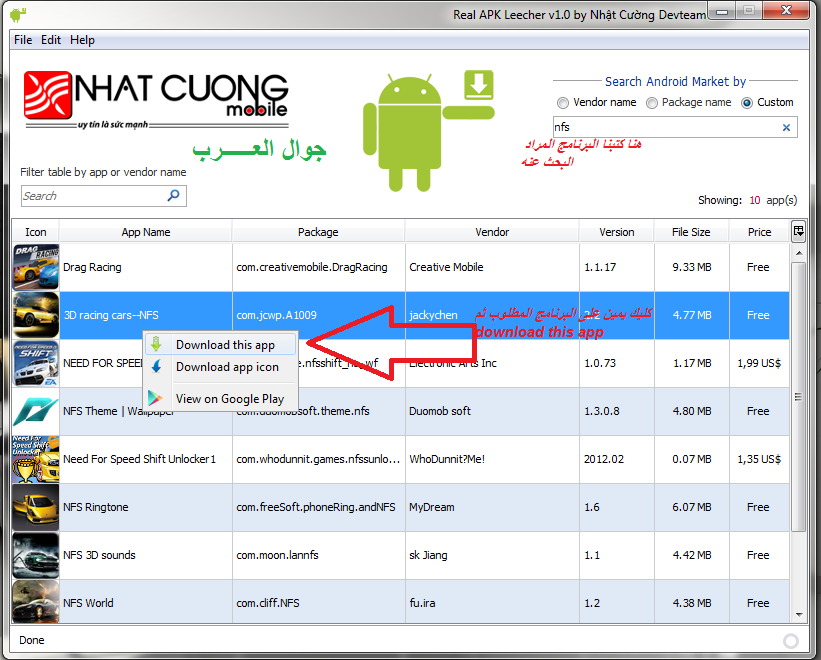Click the Need For Speed Shift Unlocker icon
Image resolution: width=821 pixels, height=660 pixels.
[36, 459]
